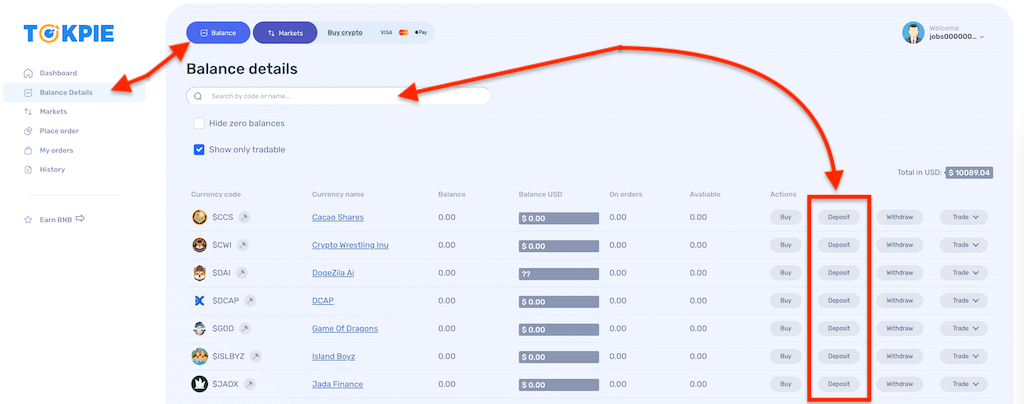This screenshot has height=404, width=1024.
Task: Click the Tokpie logo
Action: 68,34
